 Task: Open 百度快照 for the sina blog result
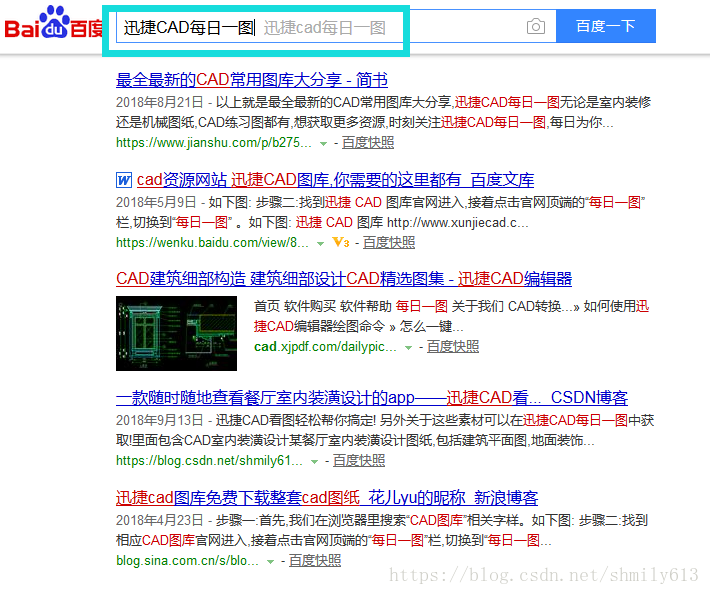tap(315, 561)
